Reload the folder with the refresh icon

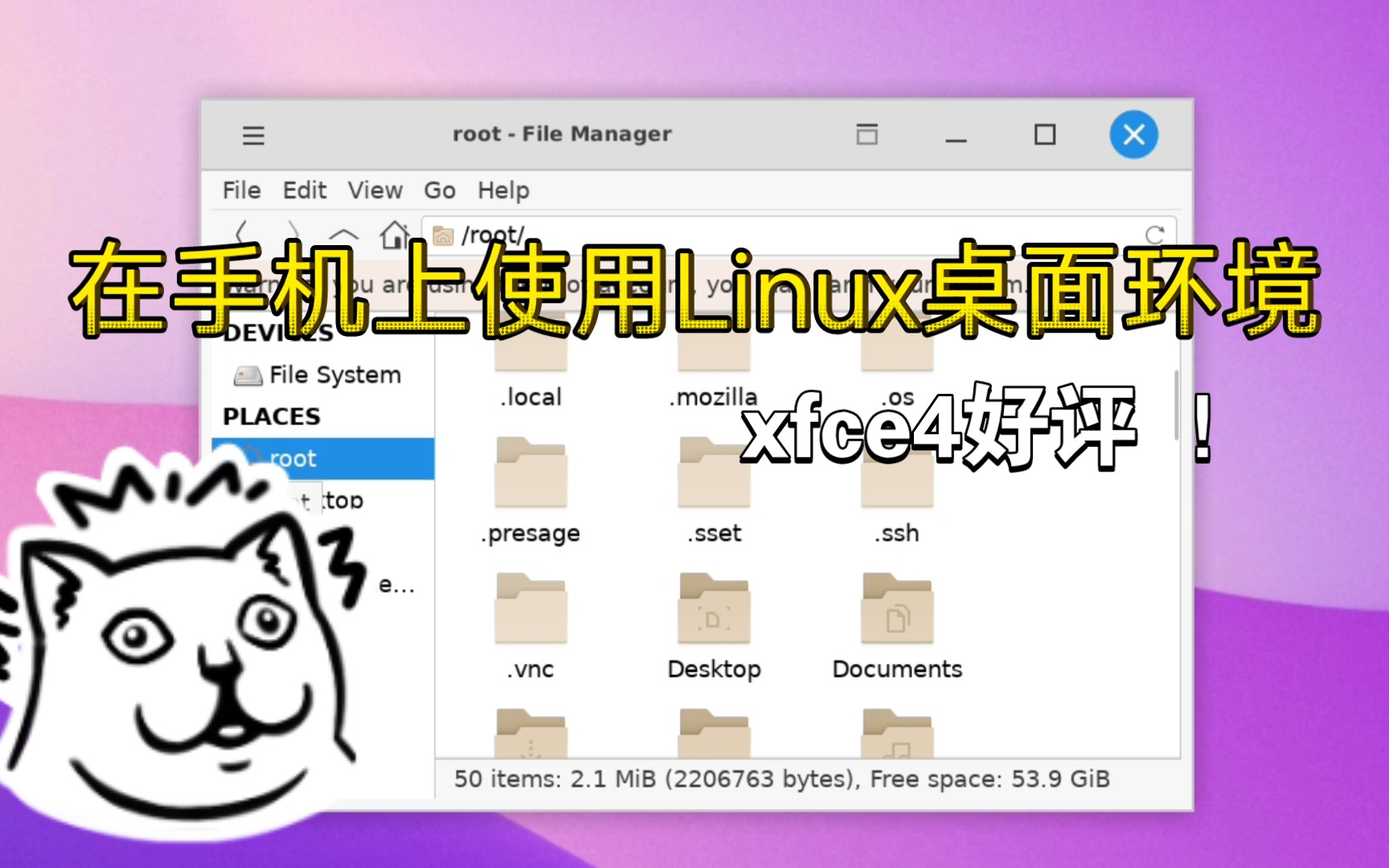click(x=1155, y=235)
